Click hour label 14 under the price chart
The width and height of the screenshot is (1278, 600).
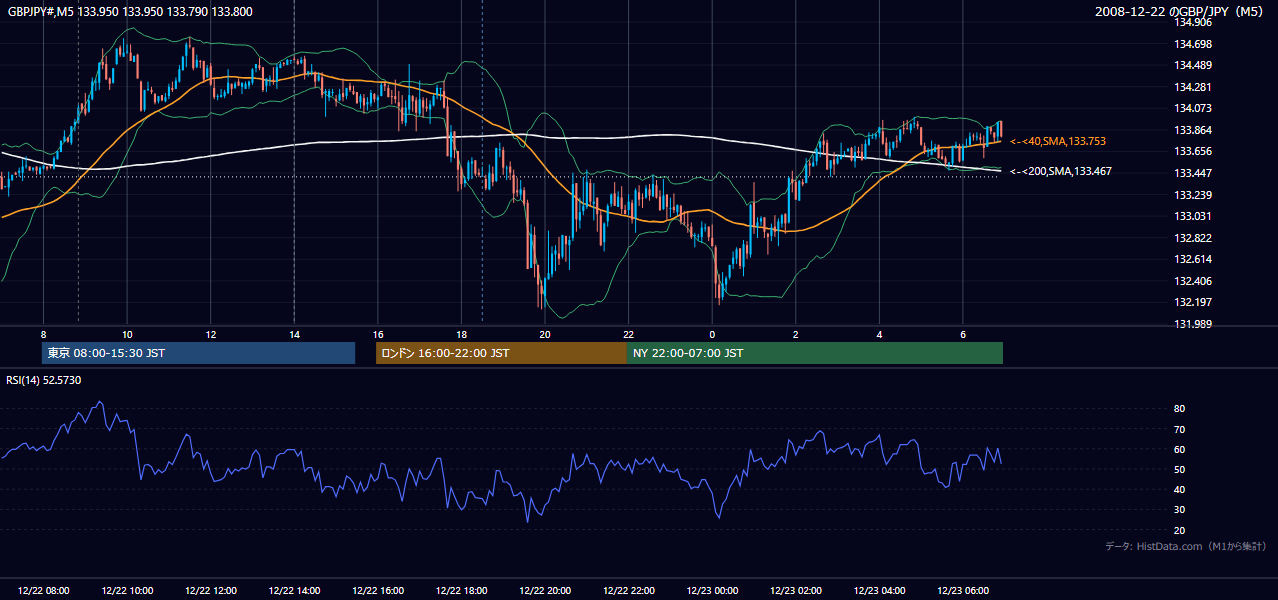(x=294, y=334)
